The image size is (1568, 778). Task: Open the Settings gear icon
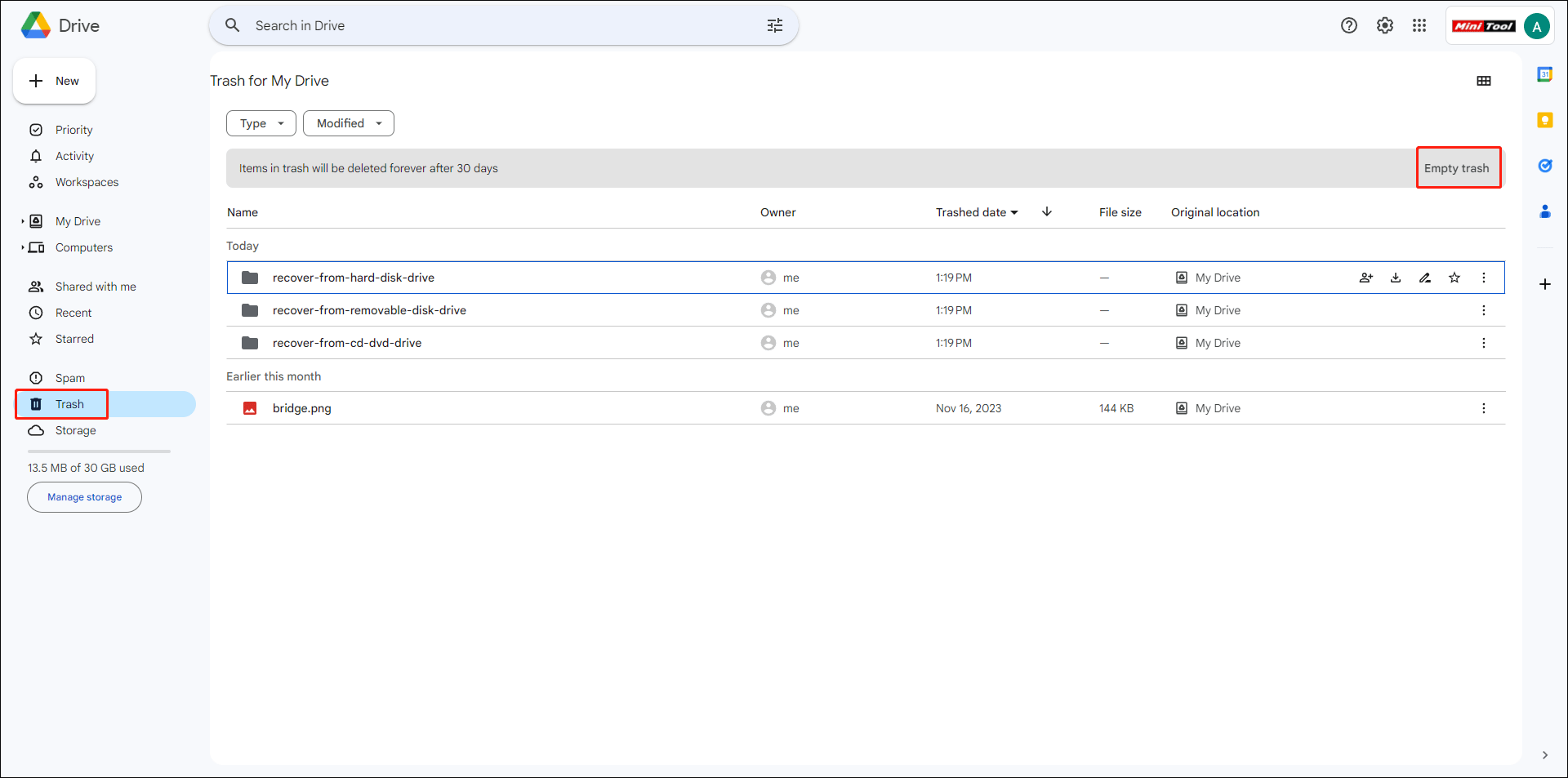[1385, 26]
